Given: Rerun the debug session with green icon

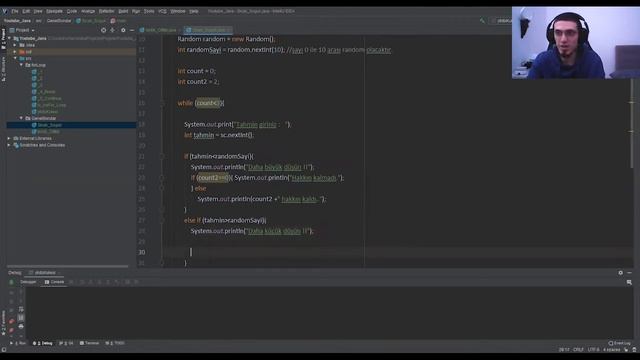Looking at the screenshot, I should pyautogui.click(x=11, y=282).
